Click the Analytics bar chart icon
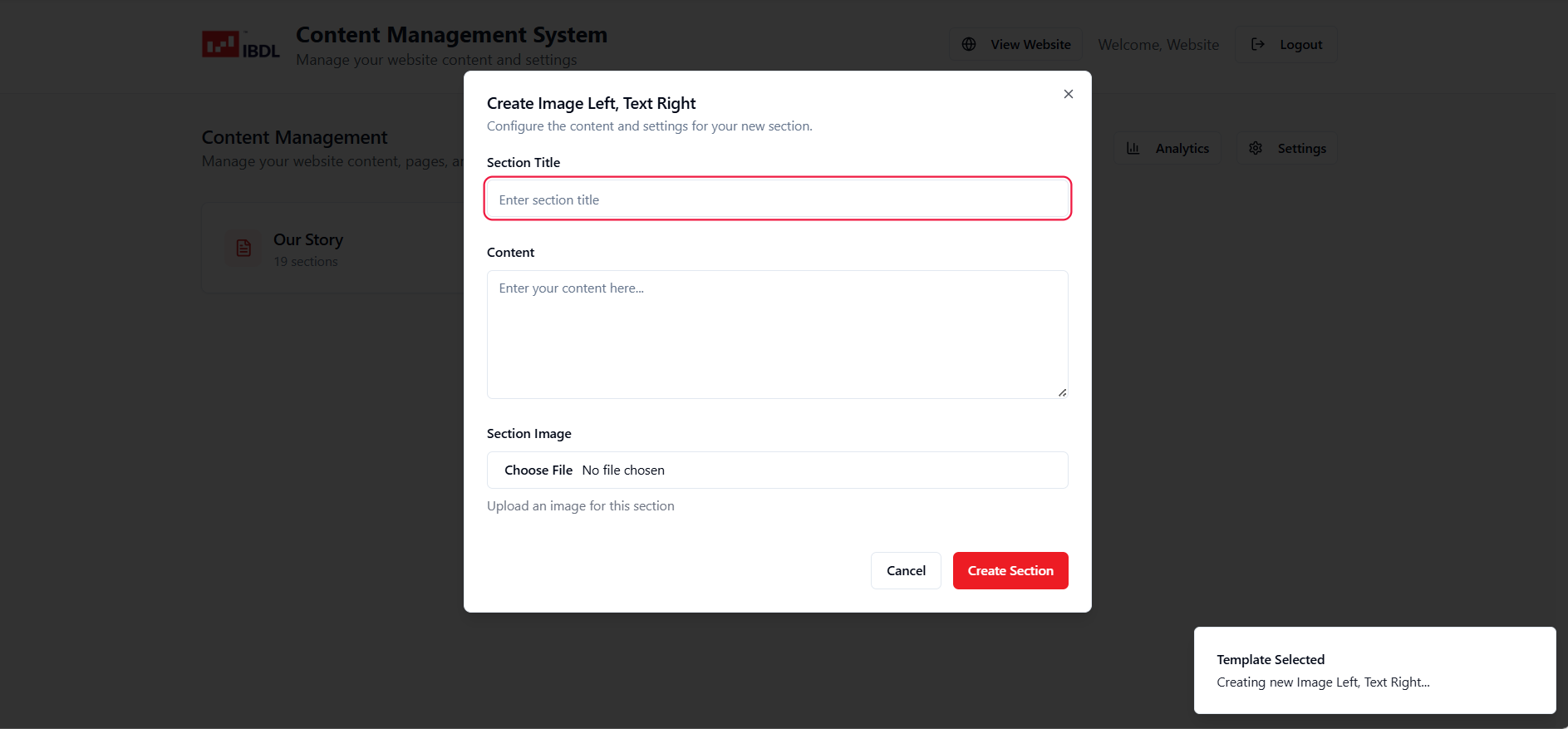 1133,149
